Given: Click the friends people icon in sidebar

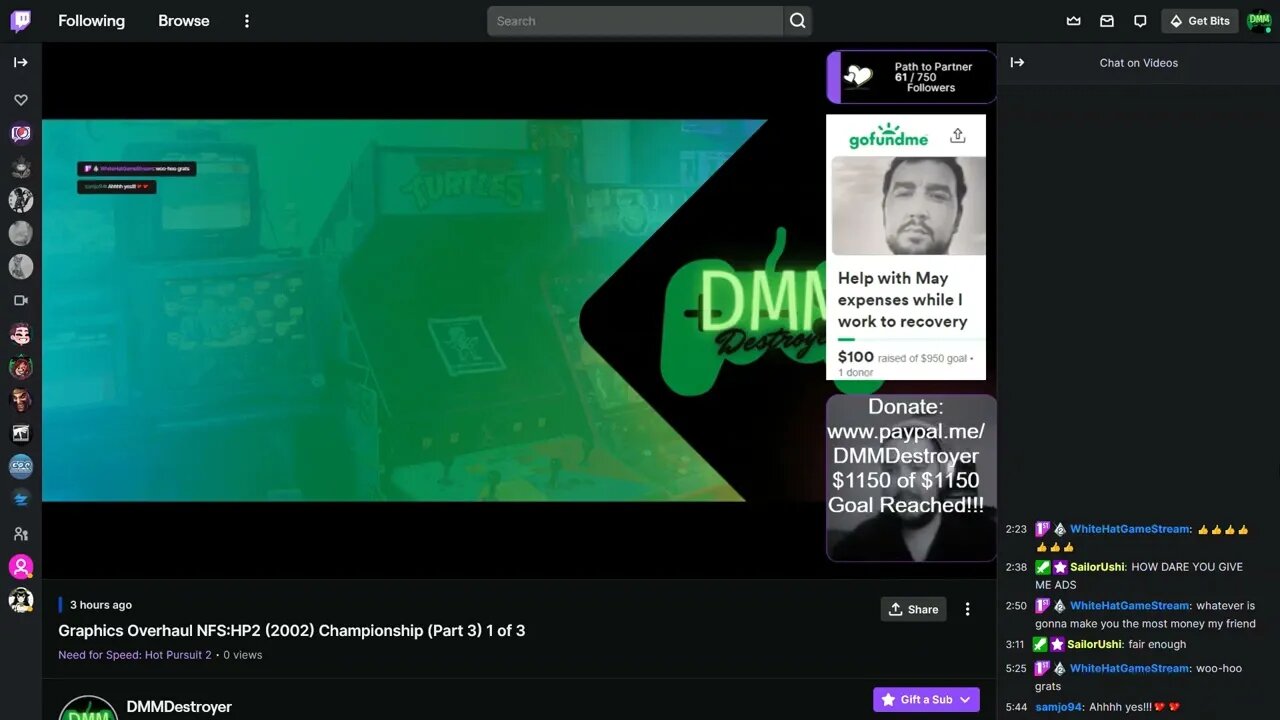Looking at the screenshot, I should click(21, 534).
